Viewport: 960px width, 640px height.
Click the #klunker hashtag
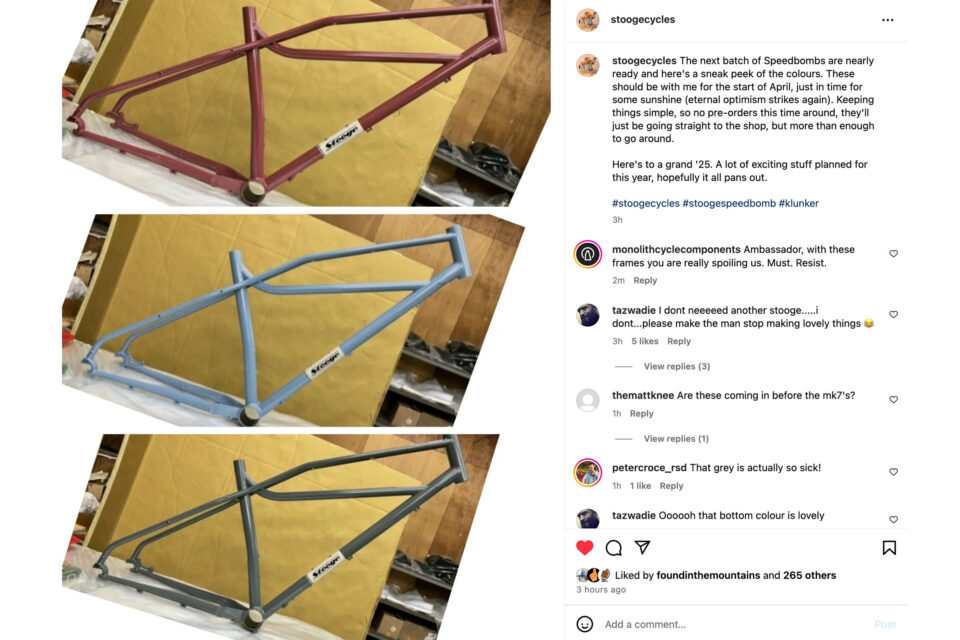pyautogui.click(x=798, y=203)
